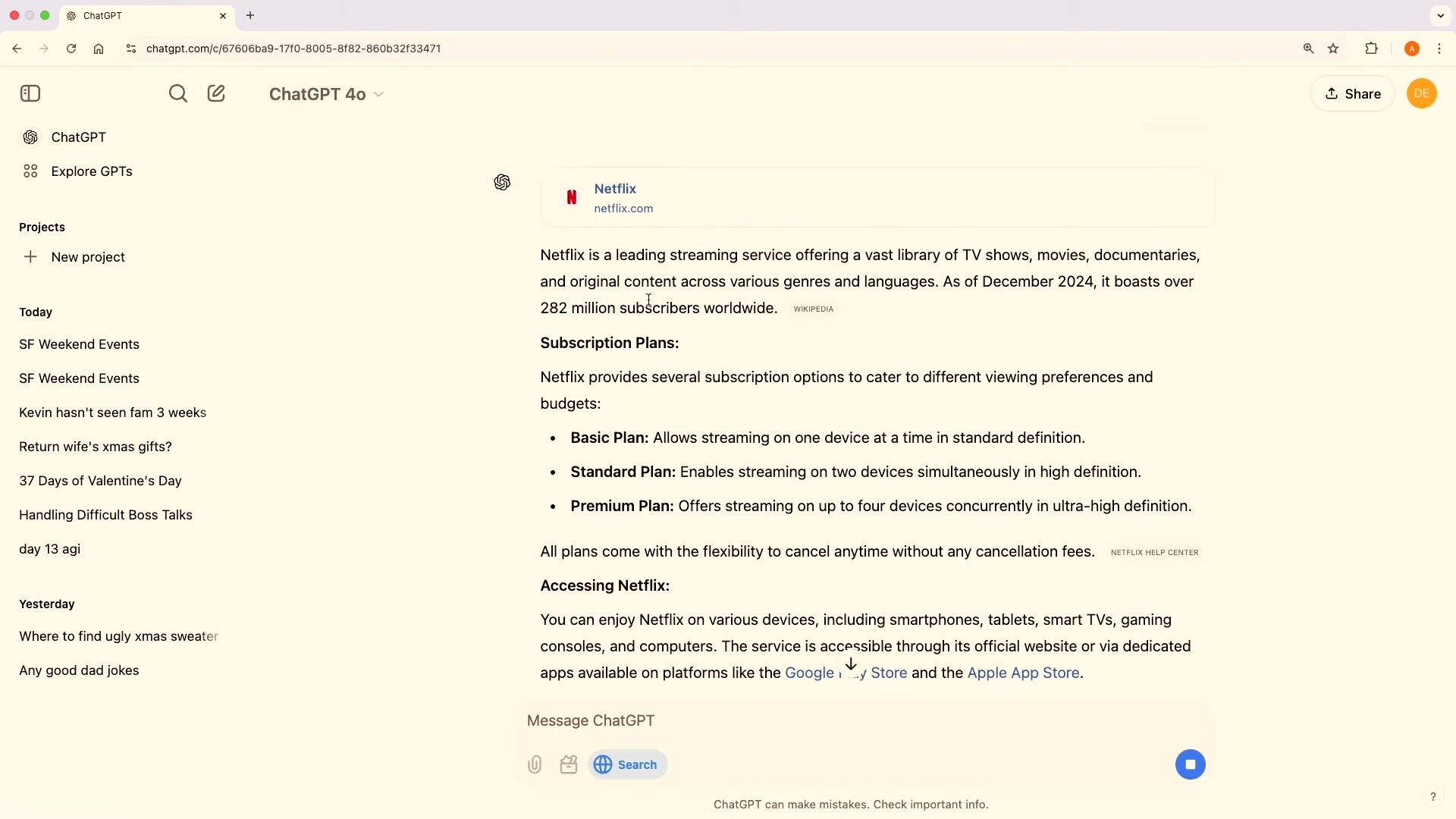Open the tools toolbox icon
This screenshot has height=819, width=1456.
click(x=569, y=764)
